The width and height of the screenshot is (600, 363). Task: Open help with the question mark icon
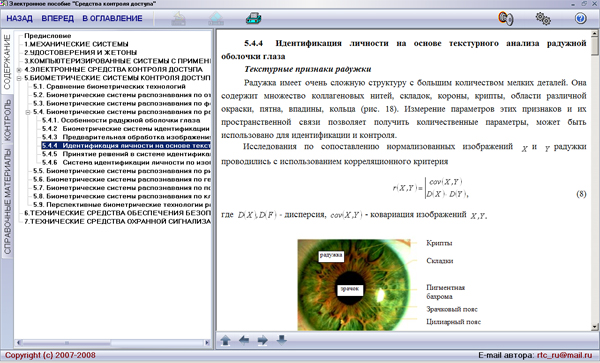click(580, 18)
